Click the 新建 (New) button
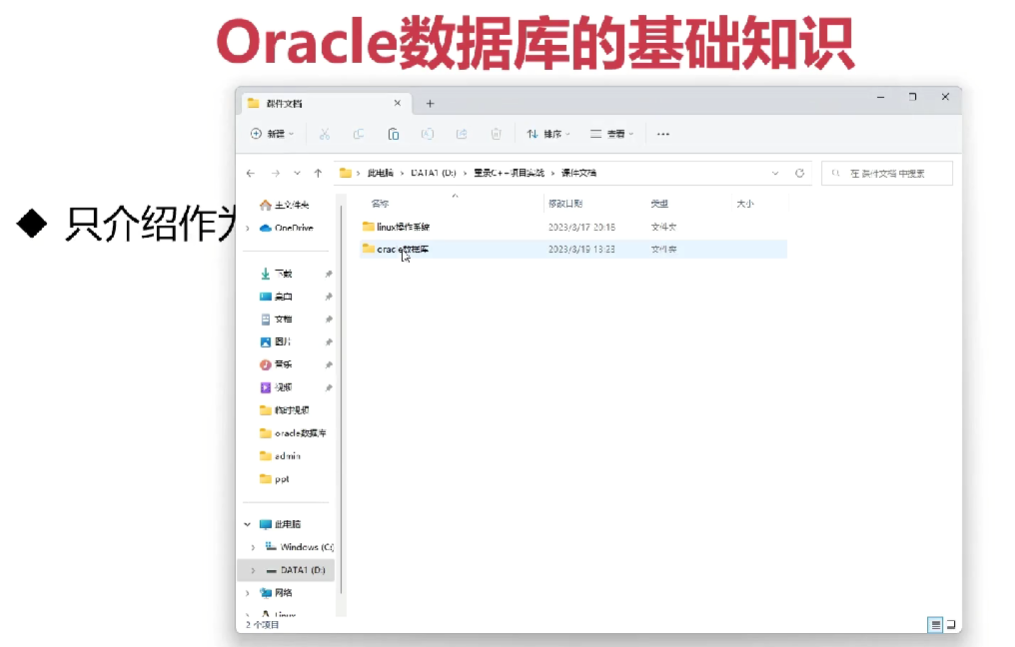The width and height of the screenshot is (1015, 647). (272, 134)
